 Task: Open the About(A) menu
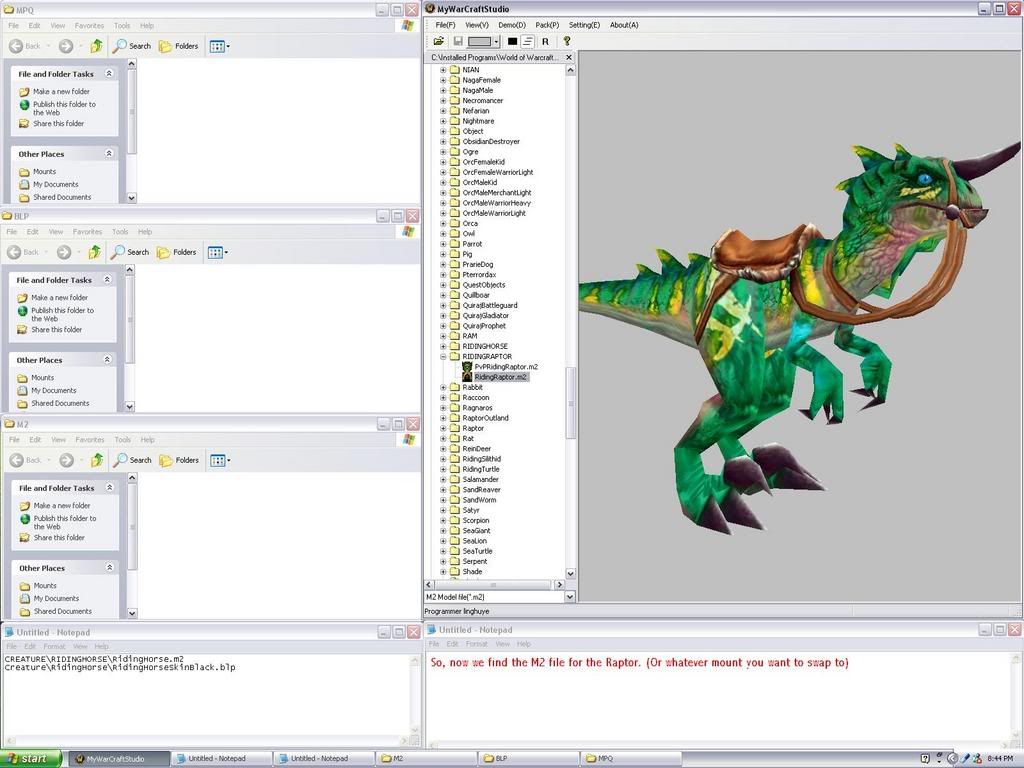tap(624, 25)
